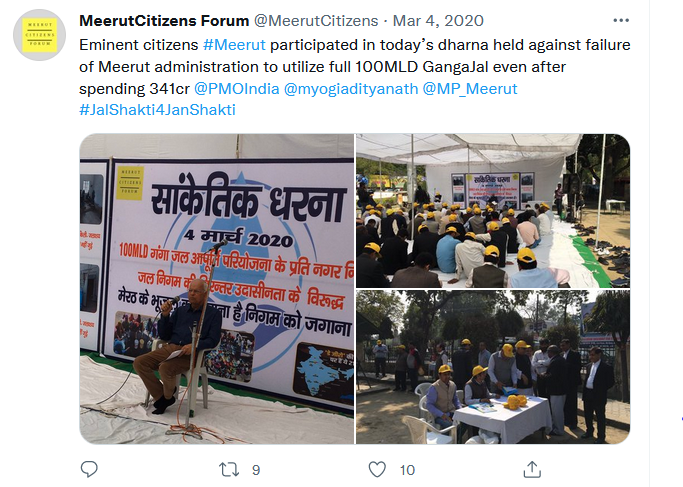Open the MeerutCitizens Forum display name

[x=164, y=20]
